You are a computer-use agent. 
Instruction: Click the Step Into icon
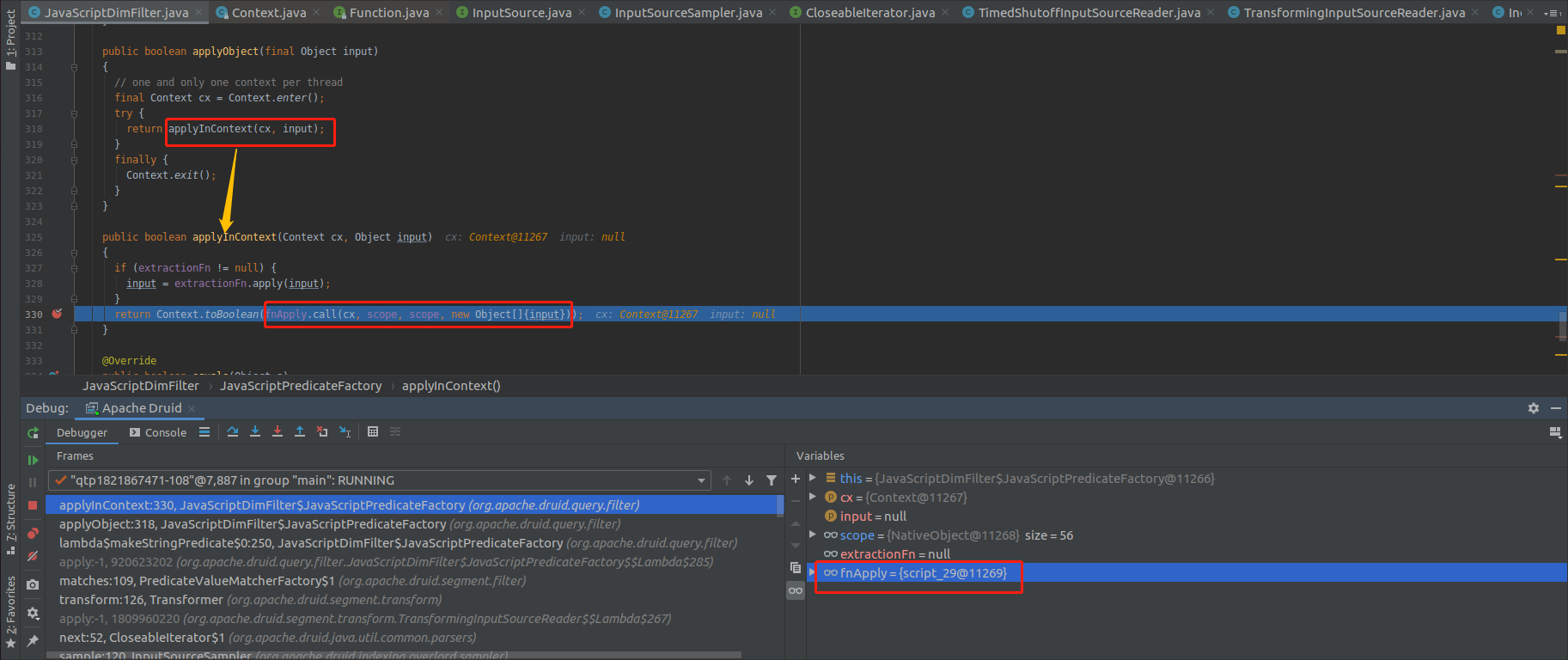point(255,431)
